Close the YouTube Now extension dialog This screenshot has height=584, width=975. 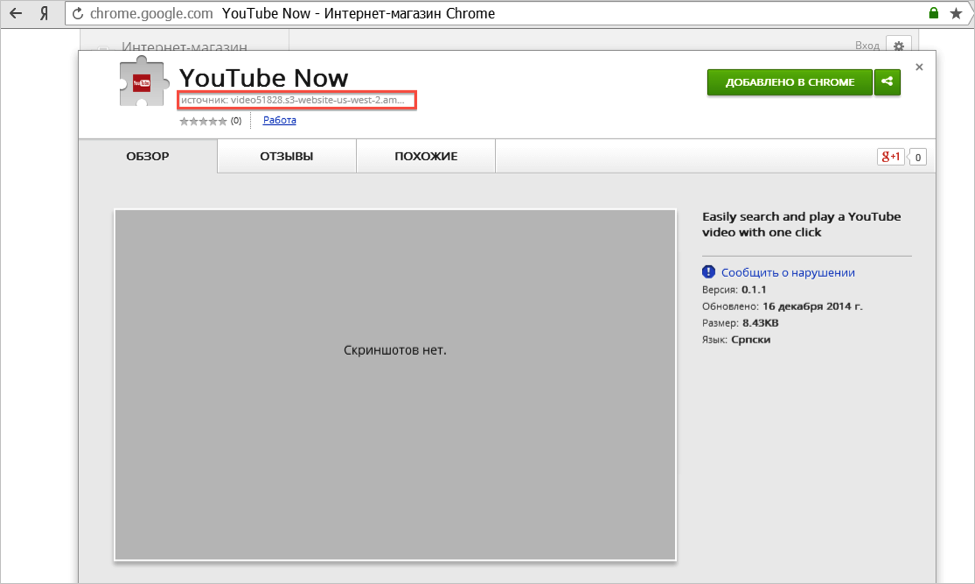tap(919, 67)
